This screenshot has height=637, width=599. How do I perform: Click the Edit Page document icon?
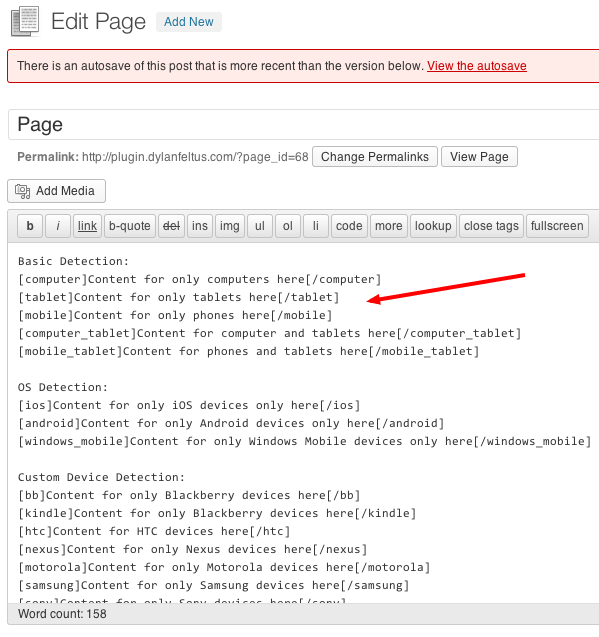25,21
